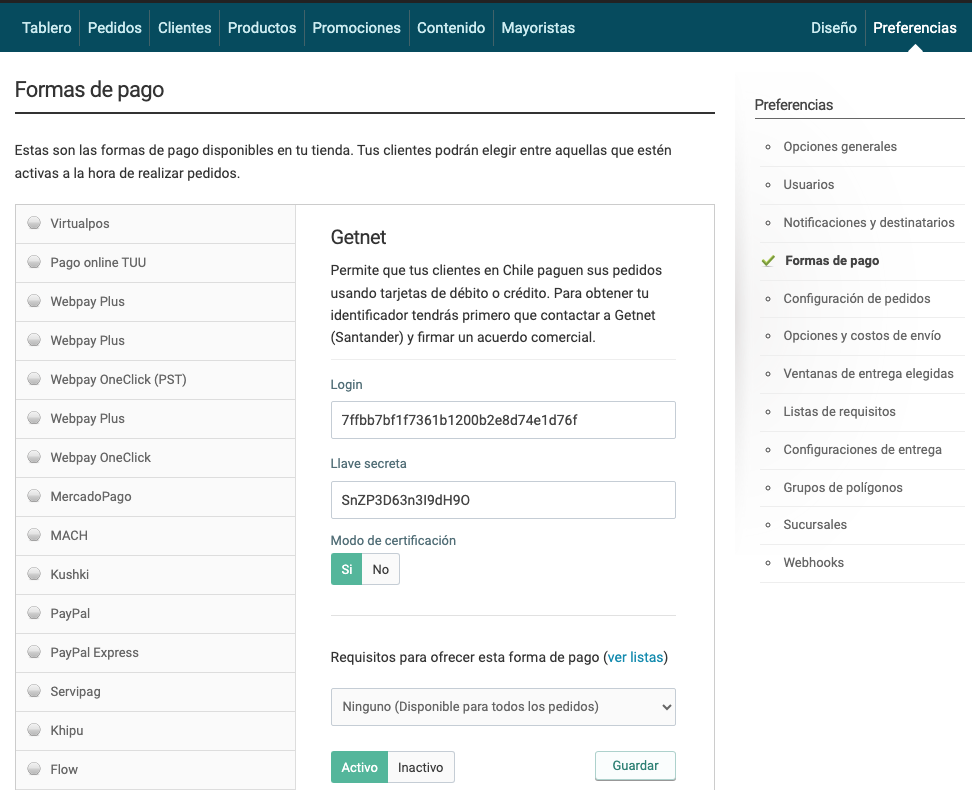Open Notificaciones y destinatarios

tap(868, 223)
